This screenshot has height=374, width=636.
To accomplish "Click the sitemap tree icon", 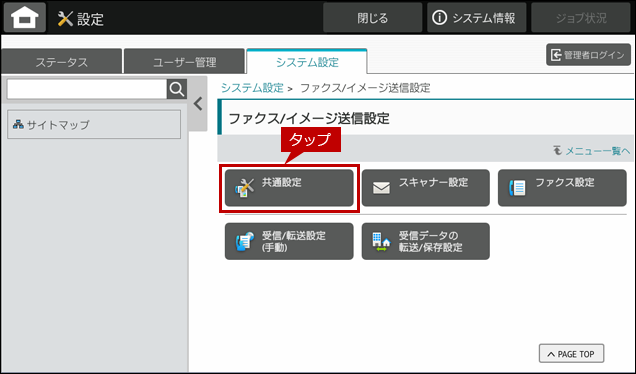I will [18, 124].
